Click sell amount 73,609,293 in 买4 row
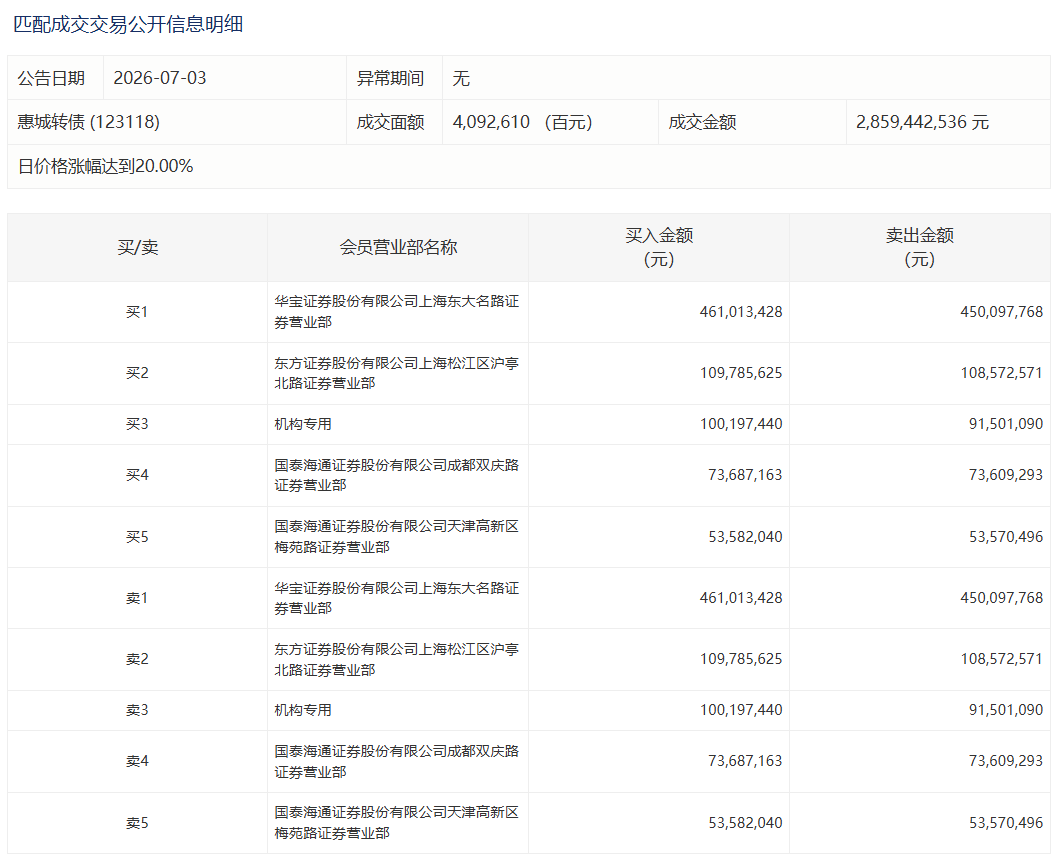Image resolution: width=1056 pixels, height=861 pixels. pos(1005,476)
